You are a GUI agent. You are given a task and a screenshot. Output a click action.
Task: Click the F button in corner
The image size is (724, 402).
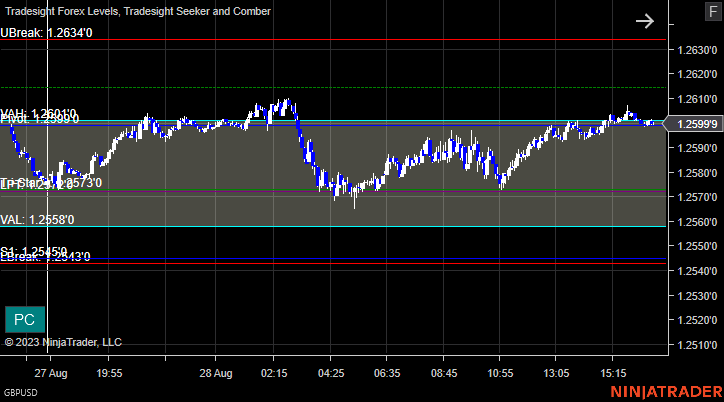(713, 12)
